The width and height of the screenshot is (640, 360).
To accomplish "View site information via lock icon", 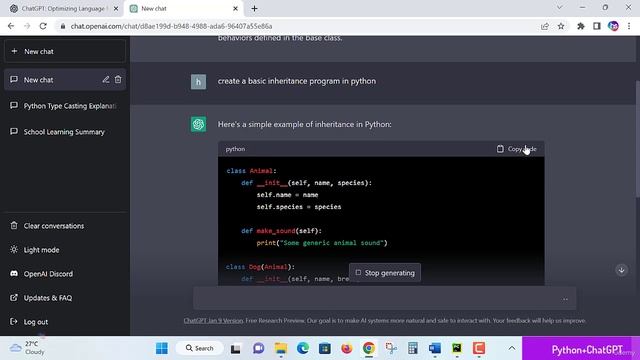I will (63, 26).
